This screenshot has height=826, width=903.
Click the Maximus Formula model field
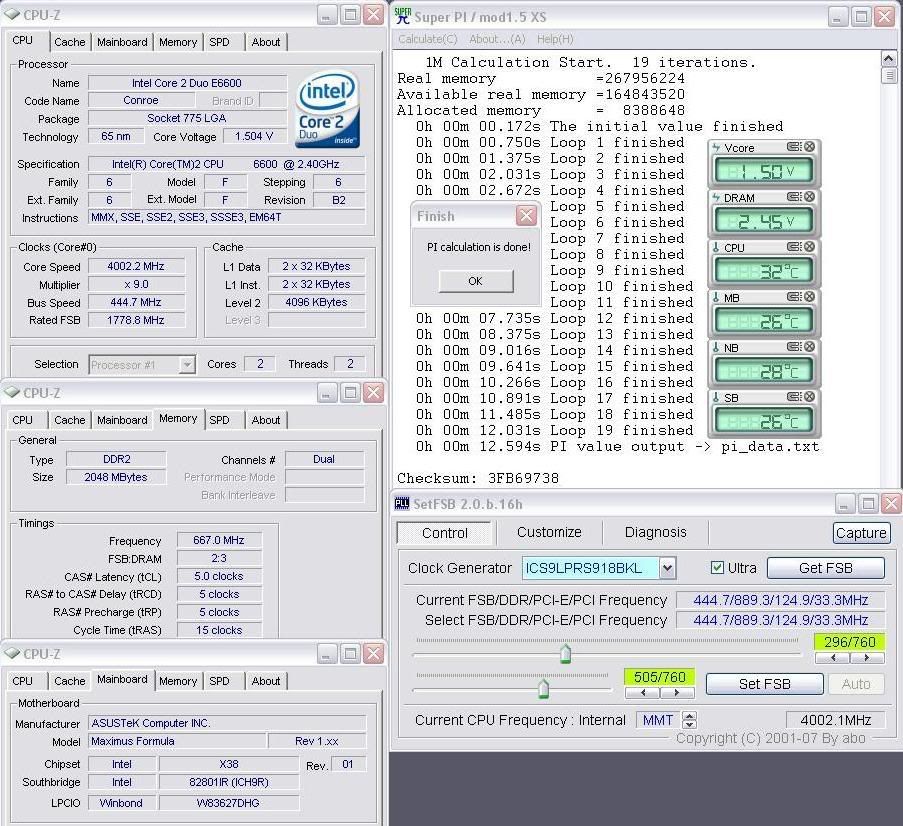coord(177,741)
